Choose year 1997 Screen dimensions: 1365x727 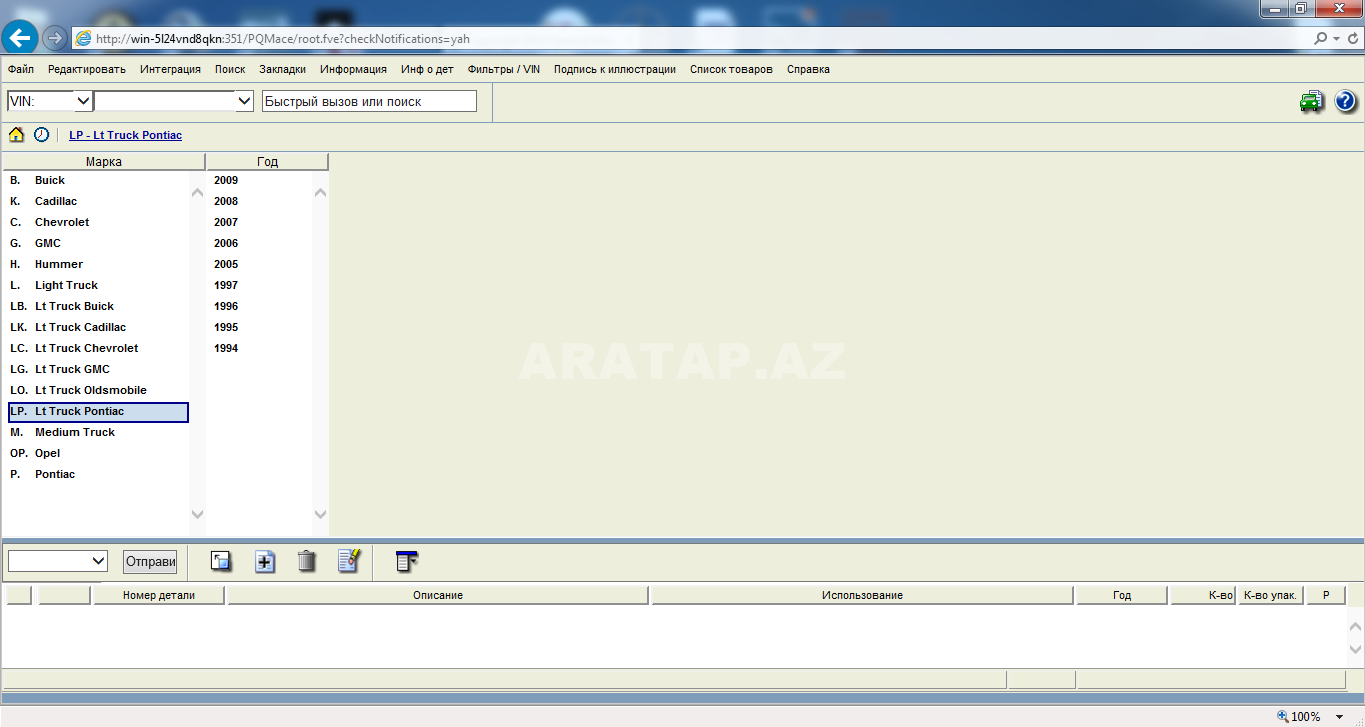click(226, 285)
